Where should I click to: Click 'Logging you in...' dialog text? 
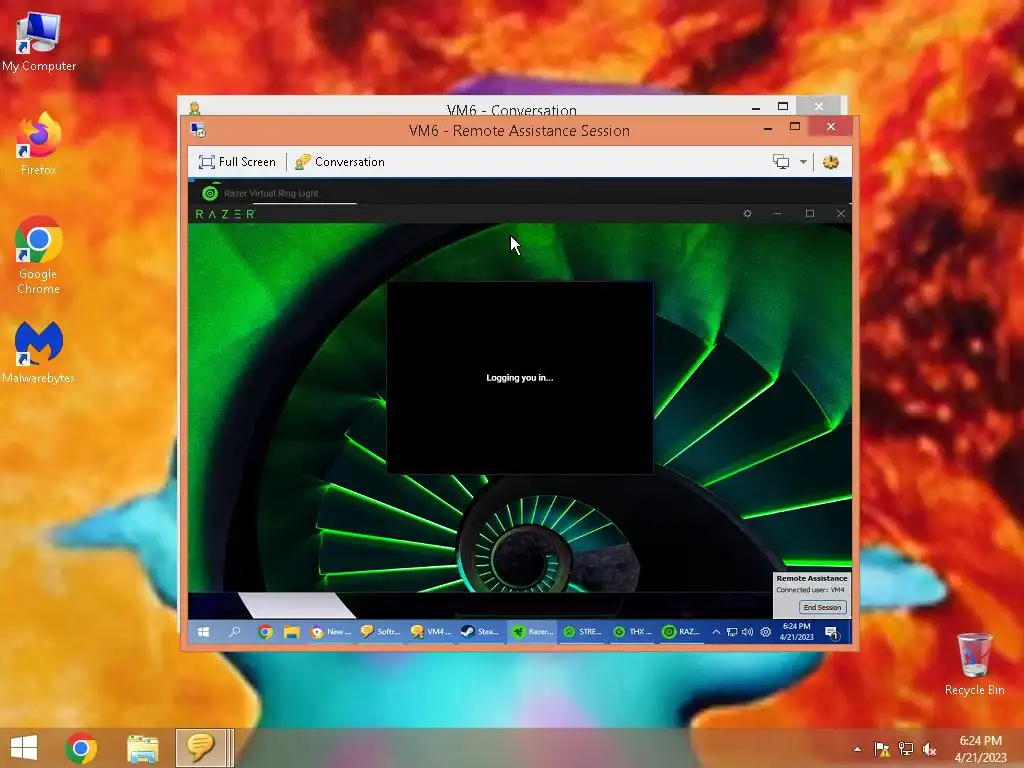[520, 377]
